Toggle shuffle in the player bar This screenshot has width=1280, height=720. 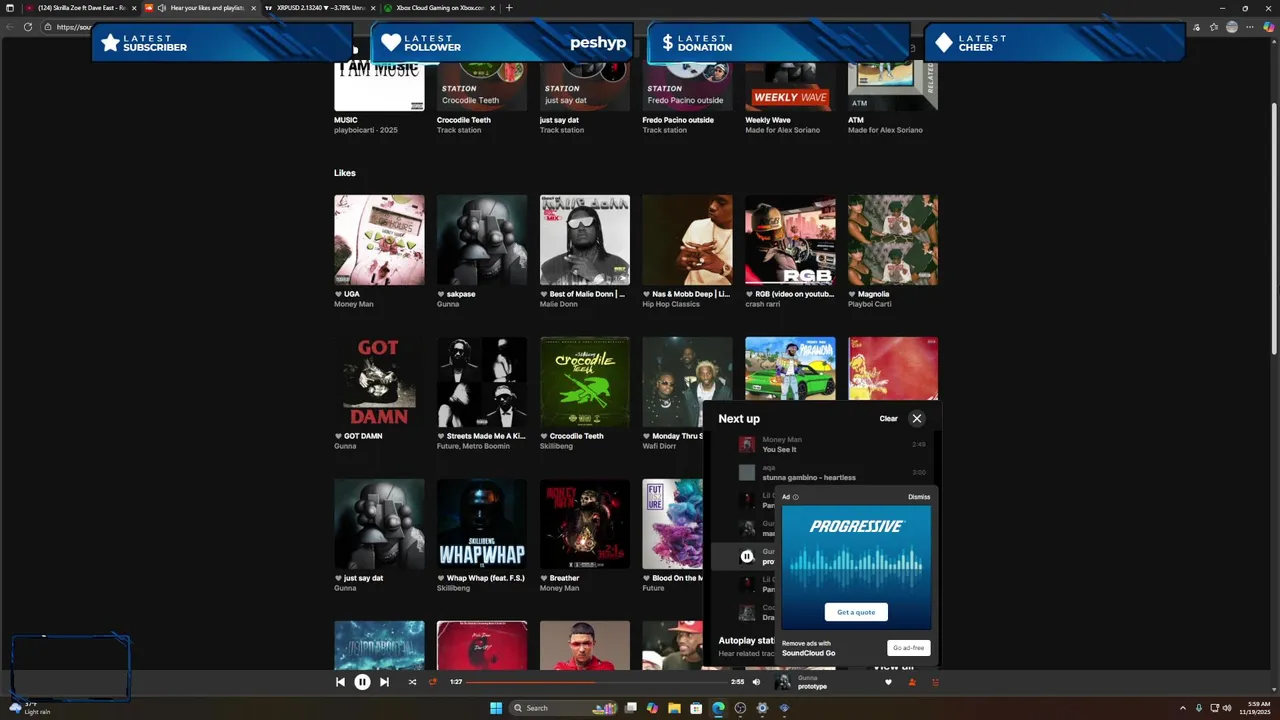coord(412,682)
